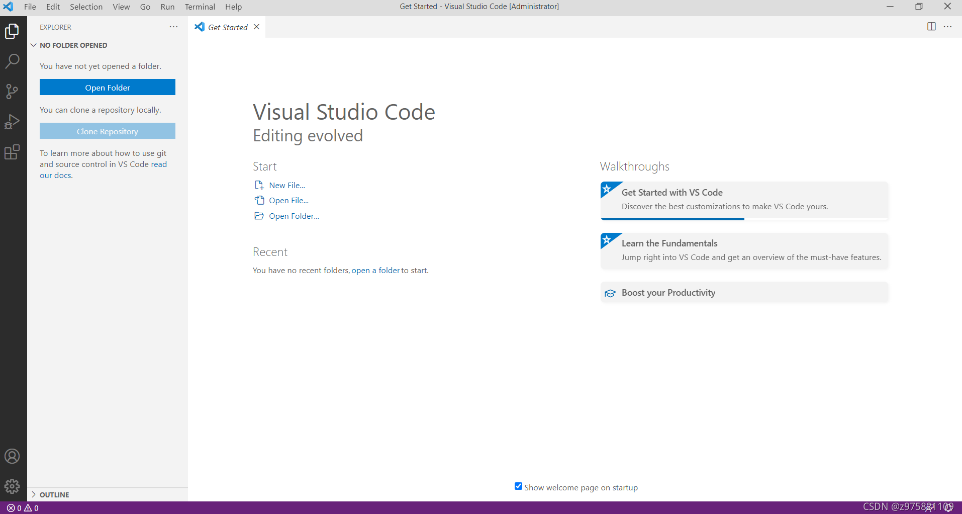962x514 pixels.
Task: Open editor more actions ellipsis
Action: 948,26
